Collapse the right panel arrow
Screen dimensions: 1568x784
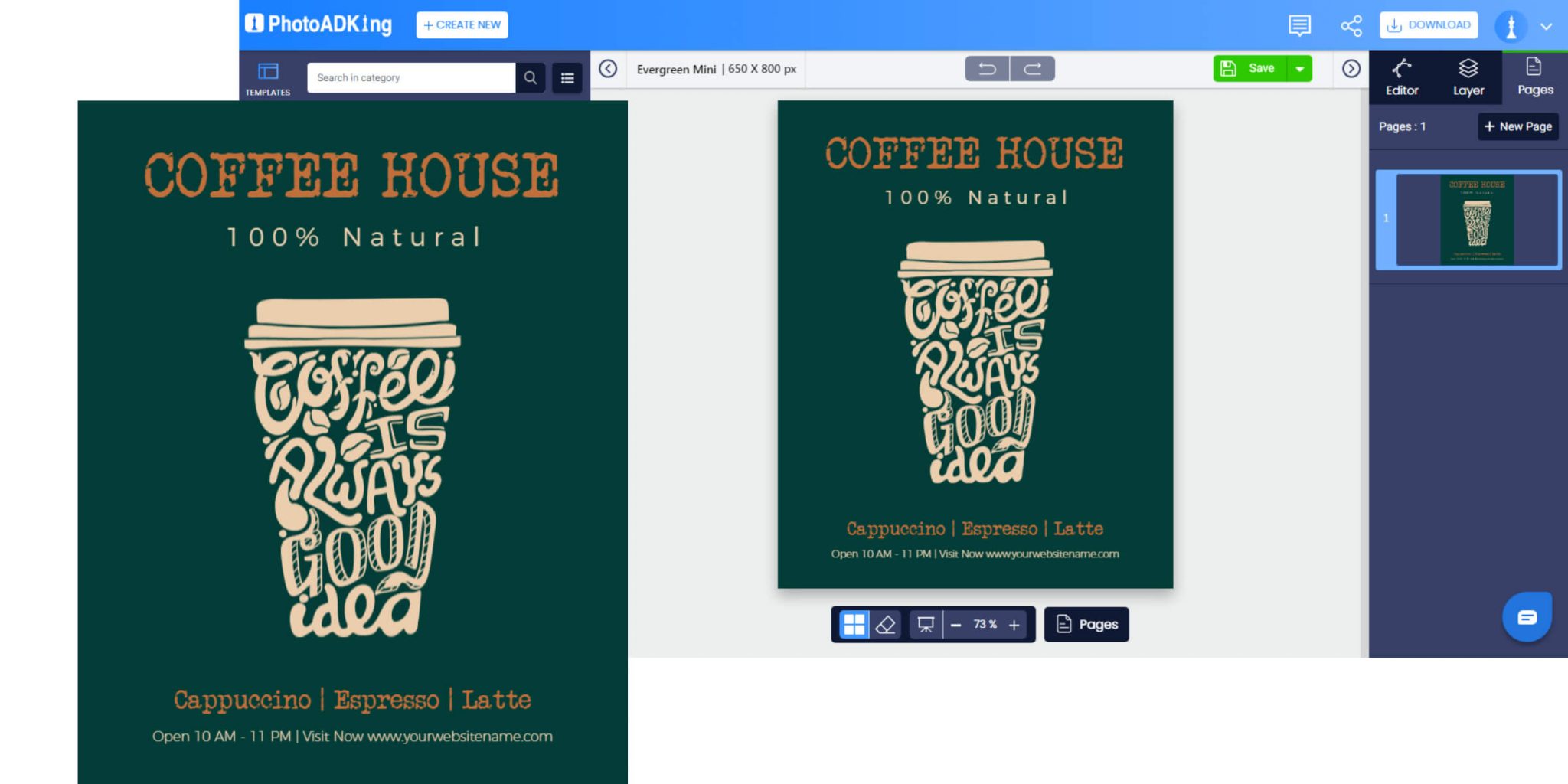[x=1351, y=69]
